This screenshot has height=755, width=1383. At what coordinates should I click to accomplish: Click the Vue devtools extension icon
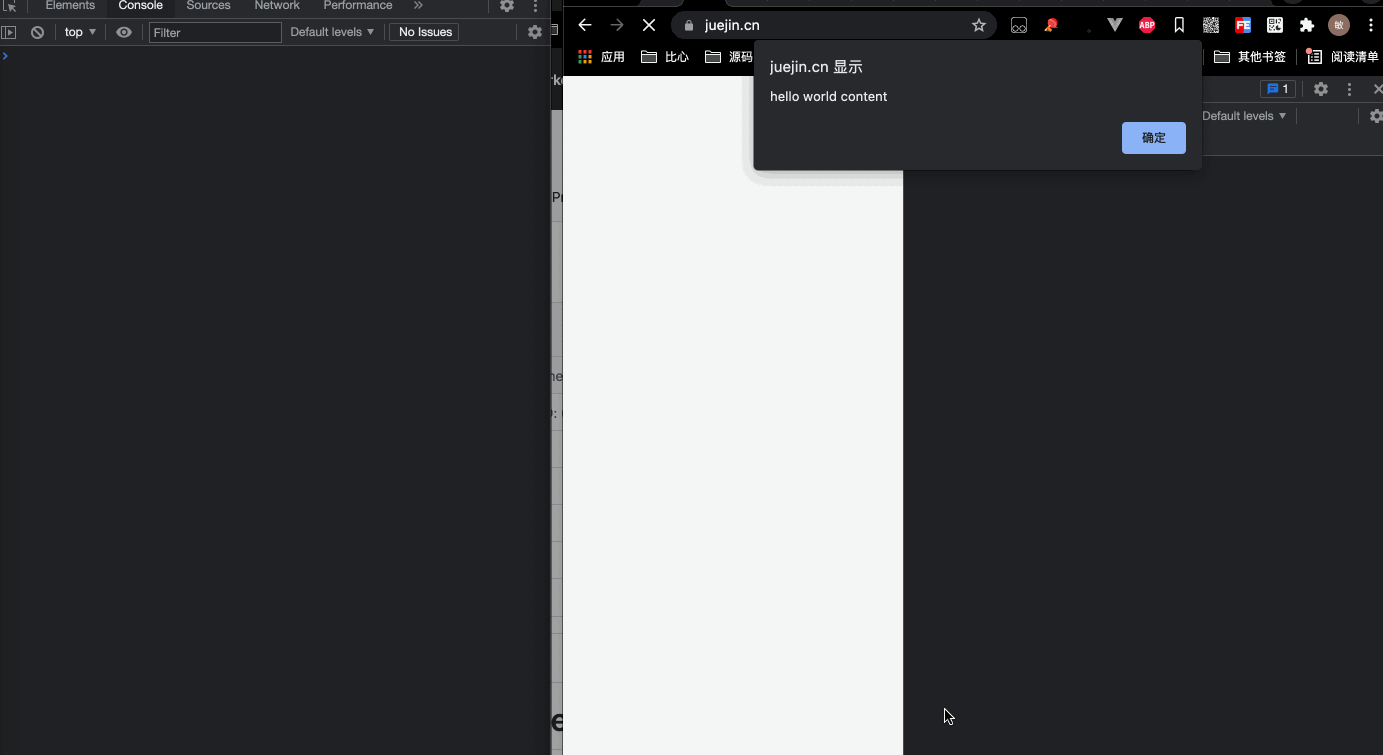[x=1115, y=25]
